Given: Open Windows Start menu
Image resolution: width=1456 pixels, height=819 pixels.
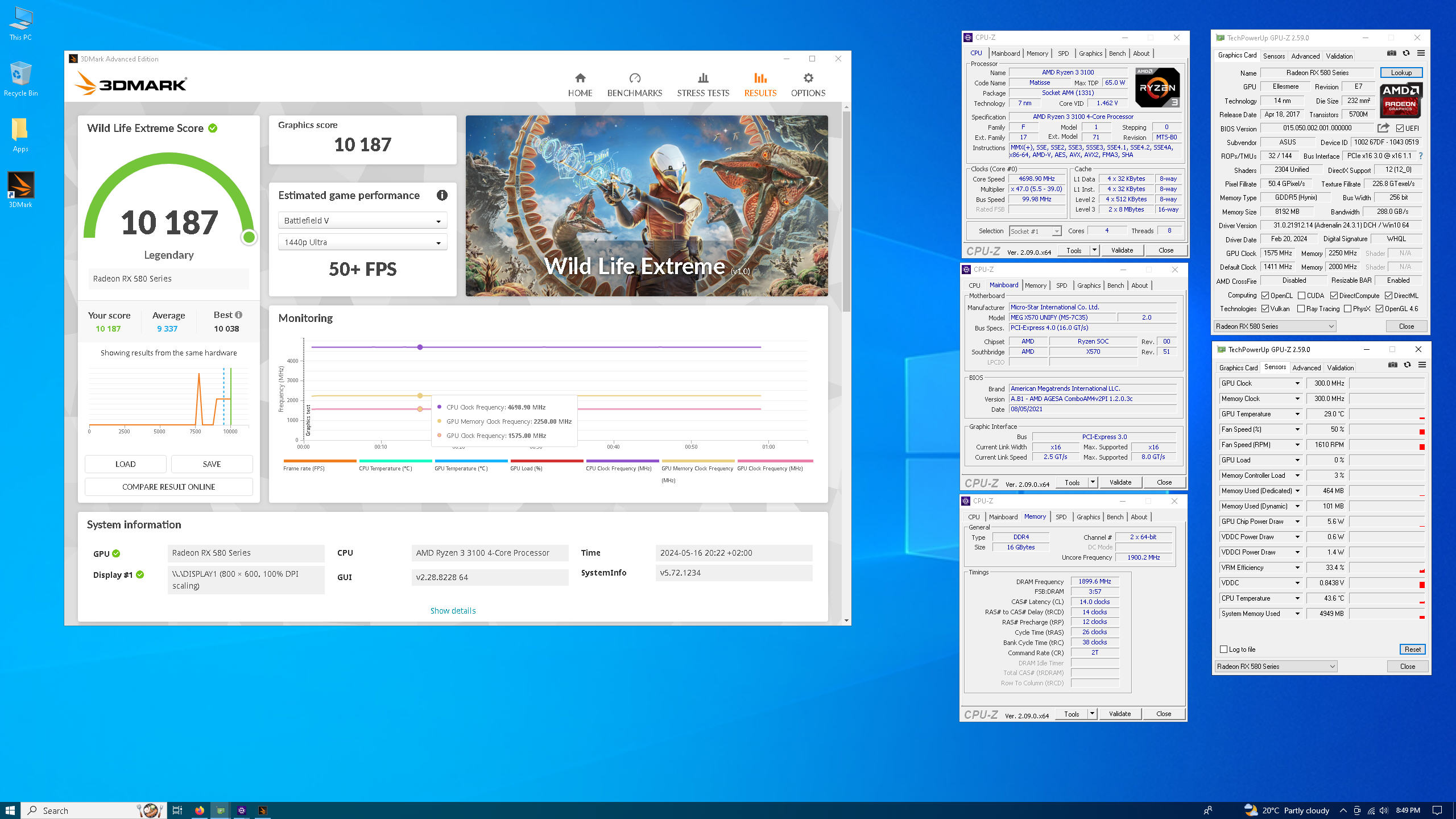Looking at the screenshot, I should point(10,810).
